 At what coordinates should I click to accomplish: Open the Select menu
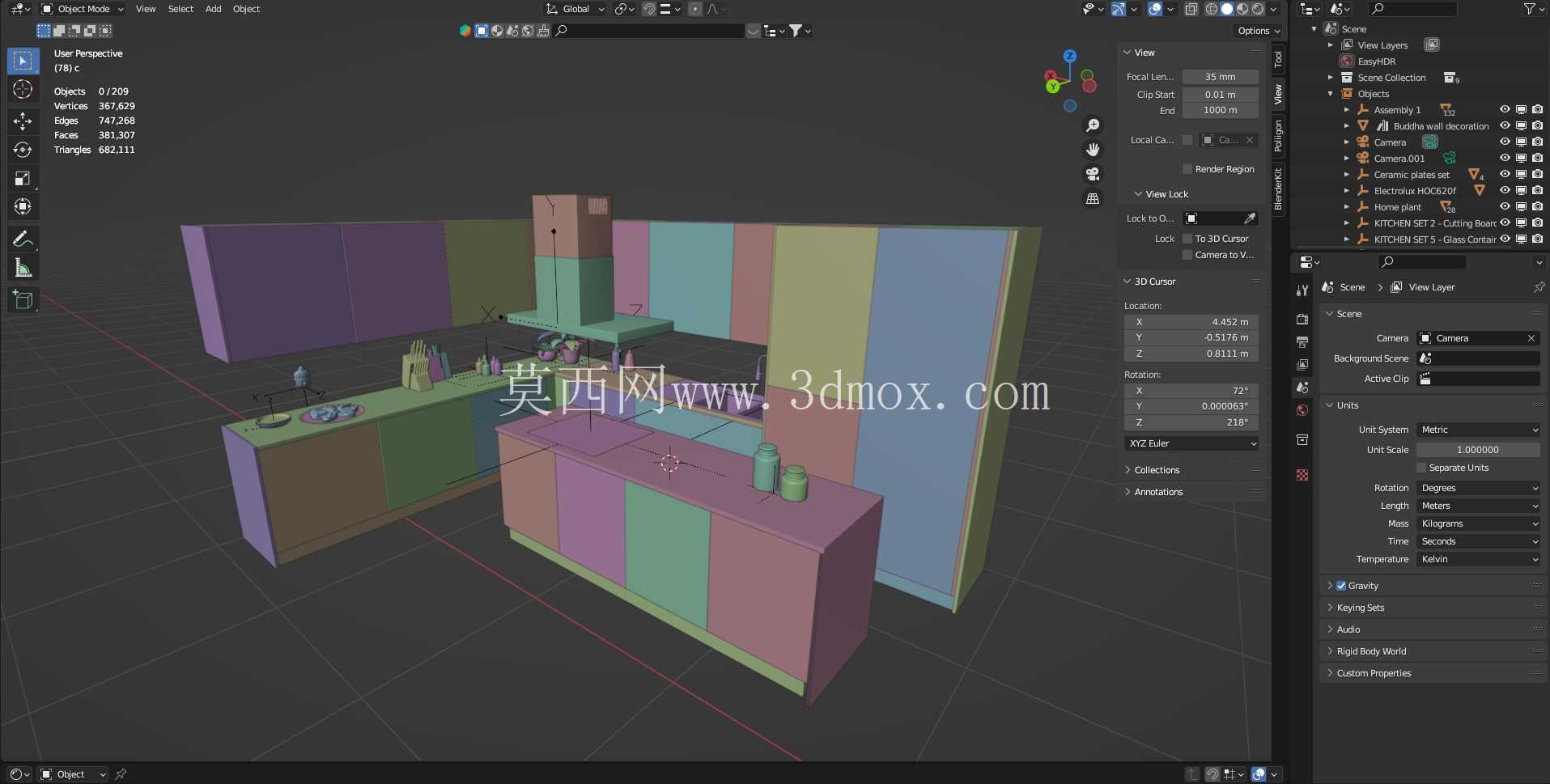[x=180, y=9]
